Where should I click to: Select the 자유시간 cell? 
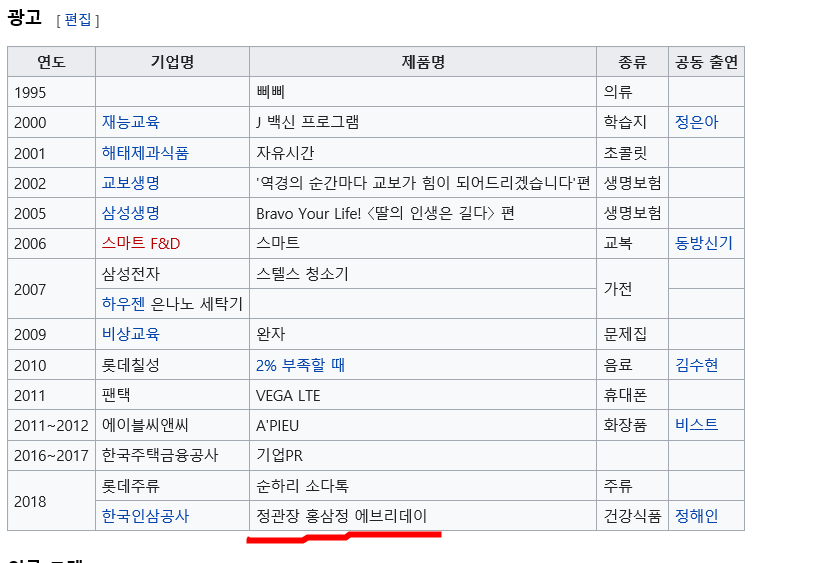[423, 153]
